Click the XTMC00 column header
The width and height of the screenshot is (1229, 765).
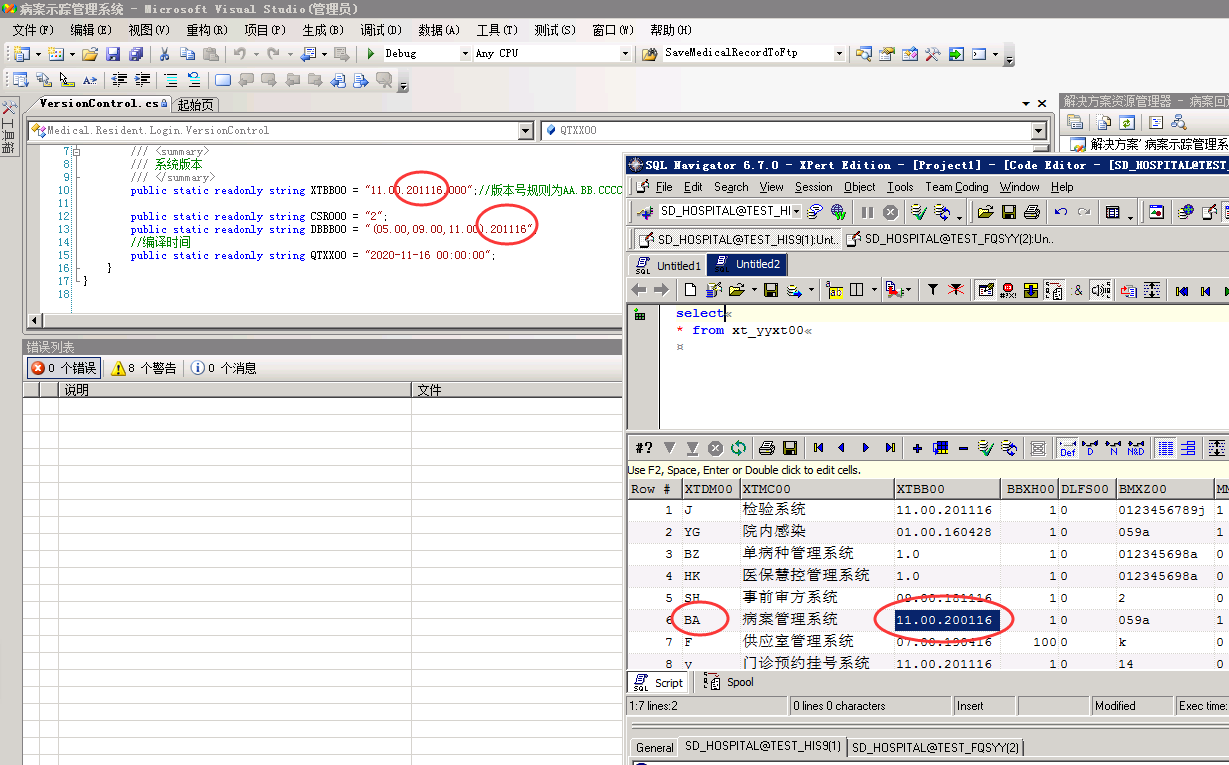click(817, 489)
